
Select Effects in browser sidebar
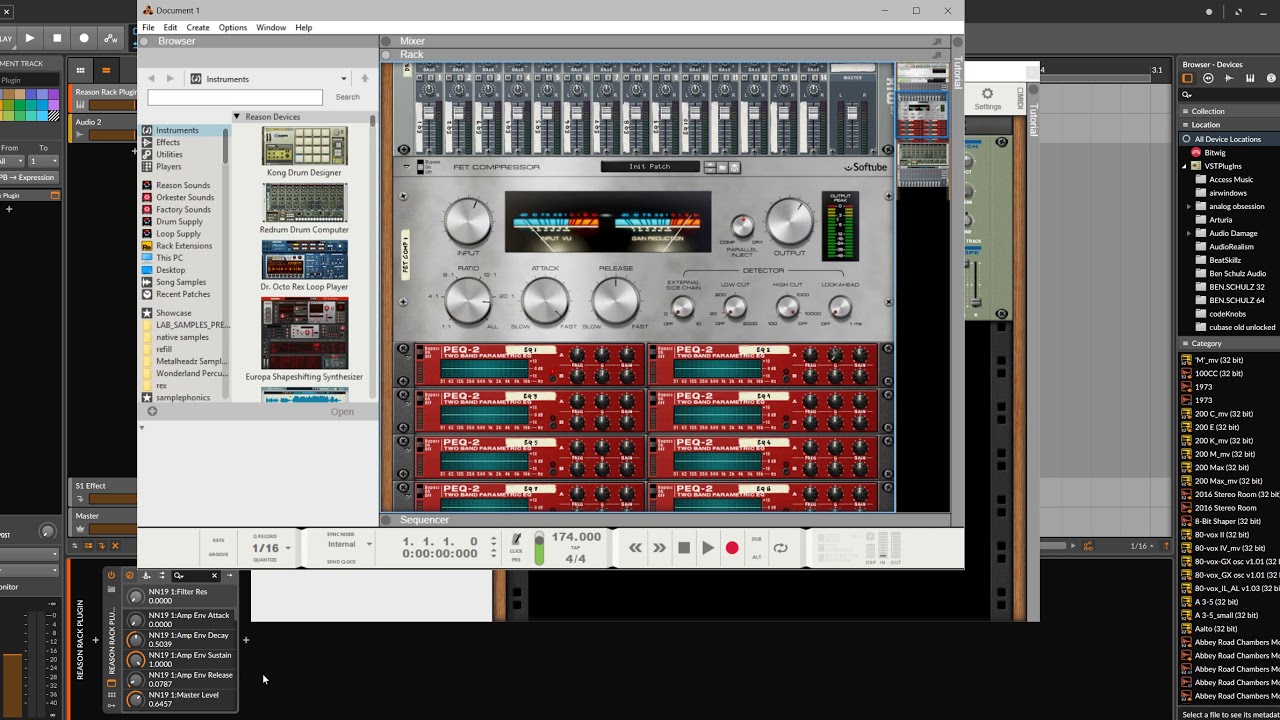[x=168, y=142]
